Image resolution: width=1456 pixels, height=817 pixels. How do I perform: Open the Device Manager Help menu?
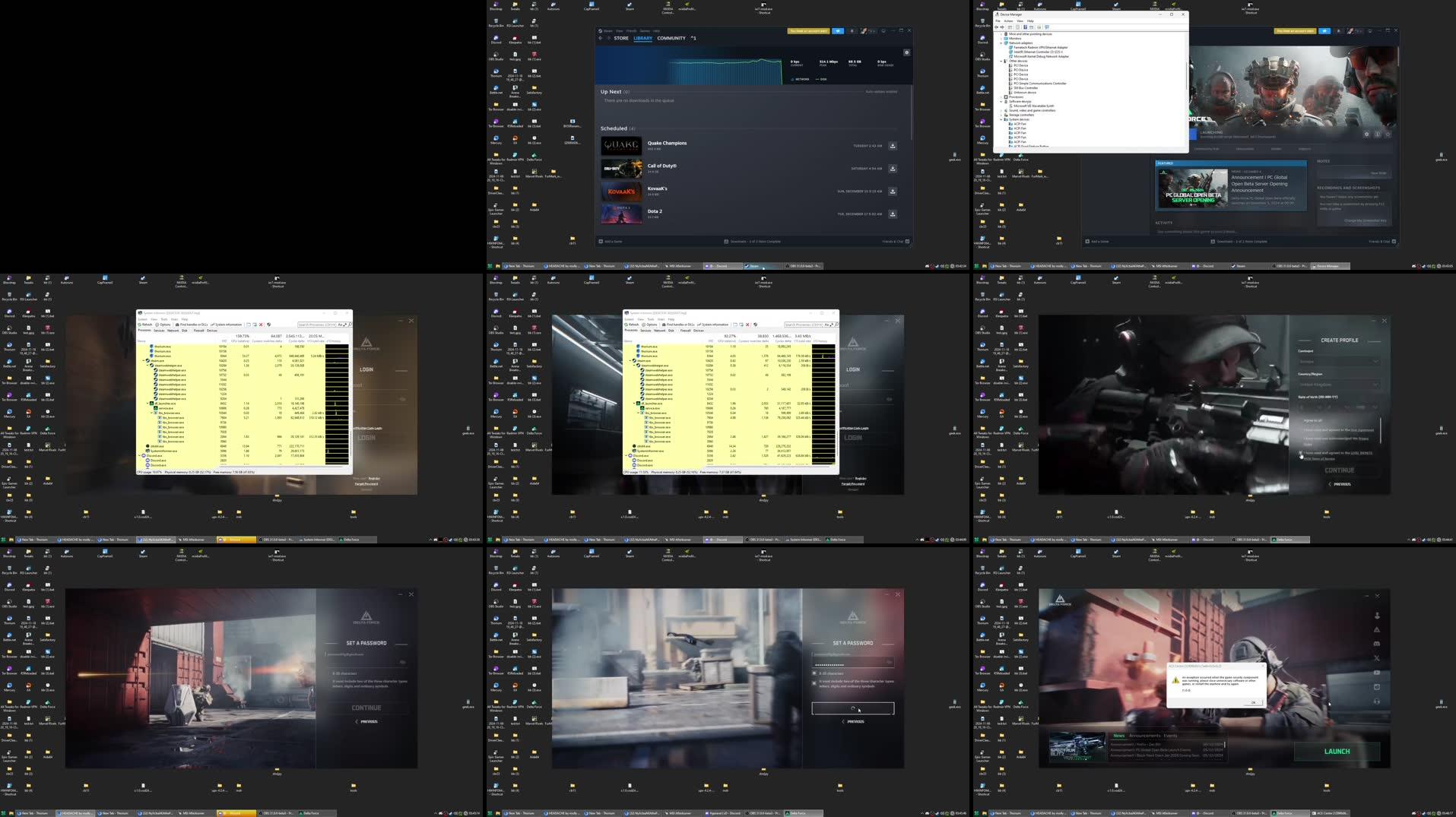[x=1030, y=21]
